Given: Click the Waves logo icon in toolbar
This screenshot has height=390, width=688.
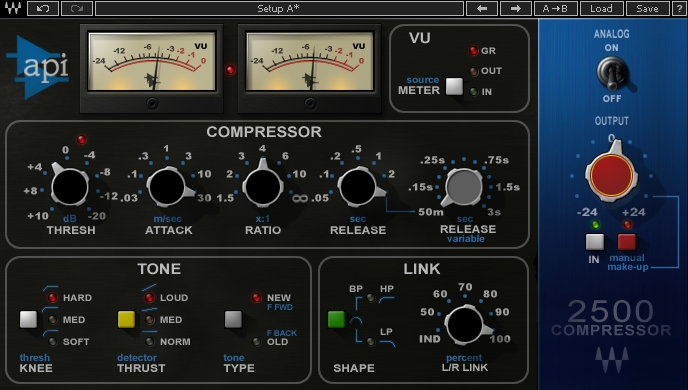Looking at the screenshot, I should (13, 8).
